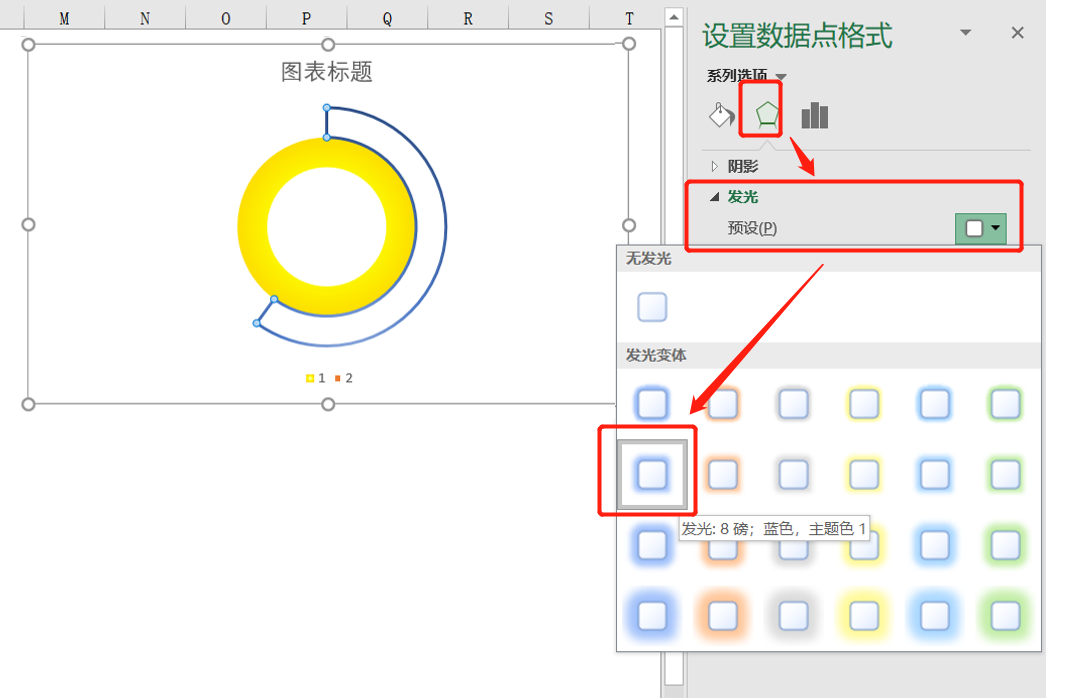Image resolution: width=1090 pixels, height=698 pixels.
Task: Click legend entry 2
Action: coord(343,378)
